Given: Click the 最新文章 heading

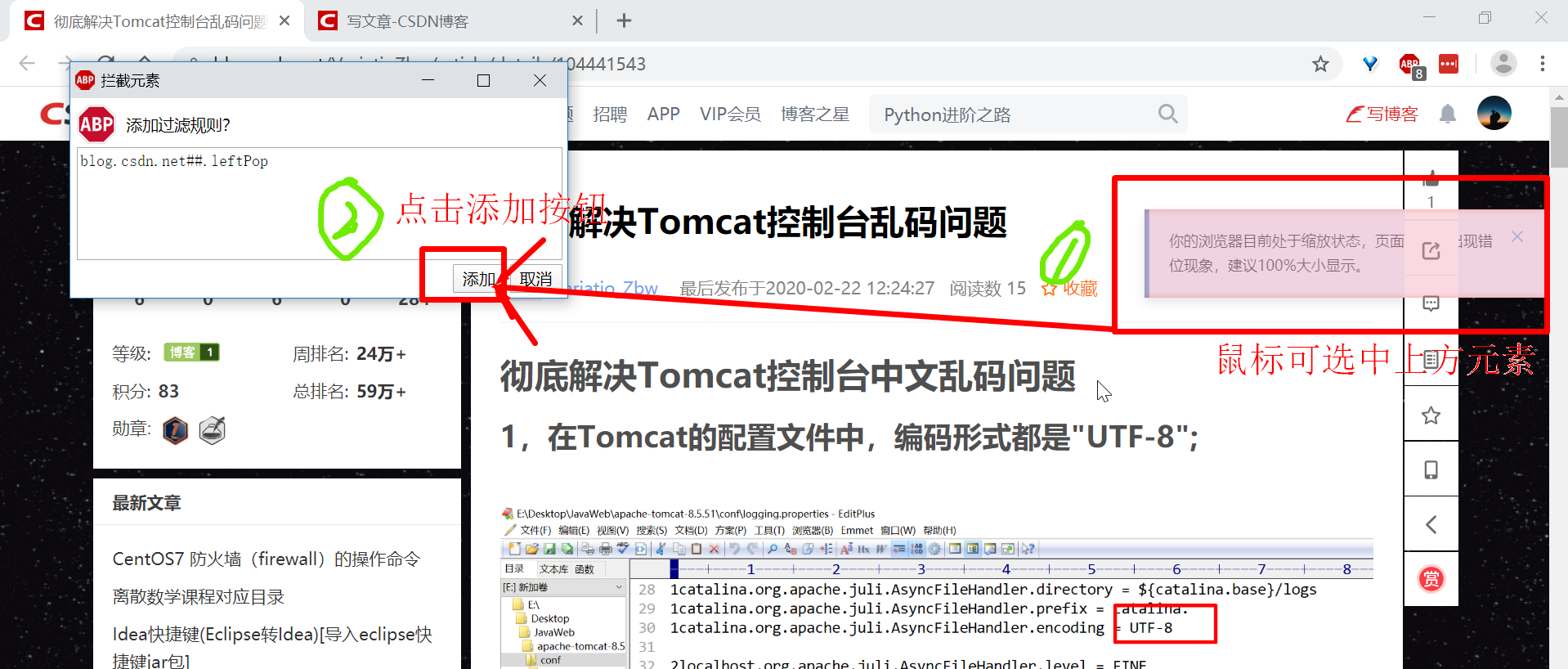Looking at the screenshot, I should click(x=146, y=502).
